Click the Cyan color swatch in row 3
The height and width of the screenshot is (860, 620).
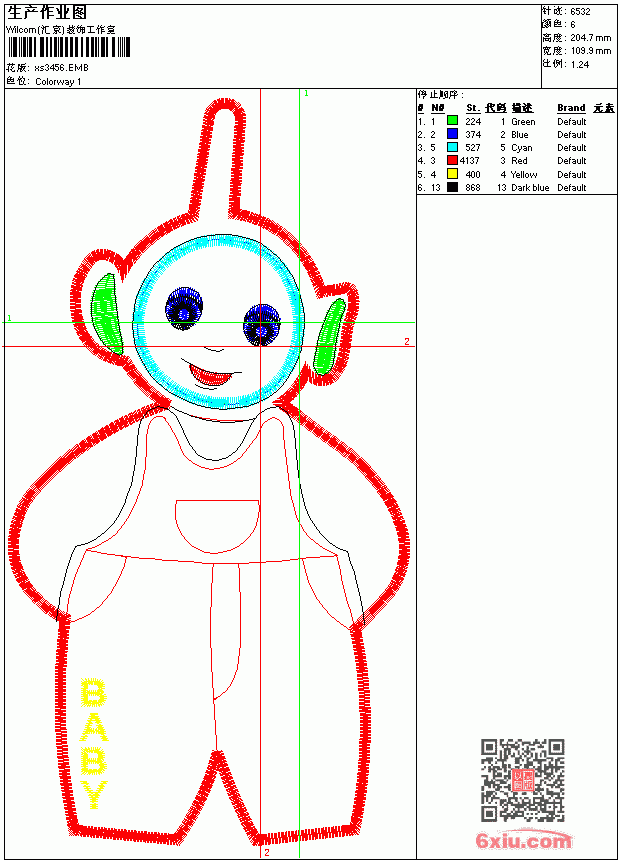point(452,147)
